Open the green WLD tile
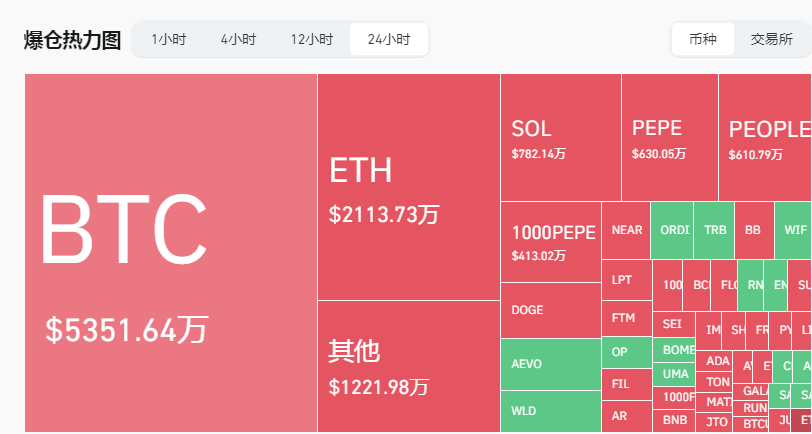 coord(551,411)
